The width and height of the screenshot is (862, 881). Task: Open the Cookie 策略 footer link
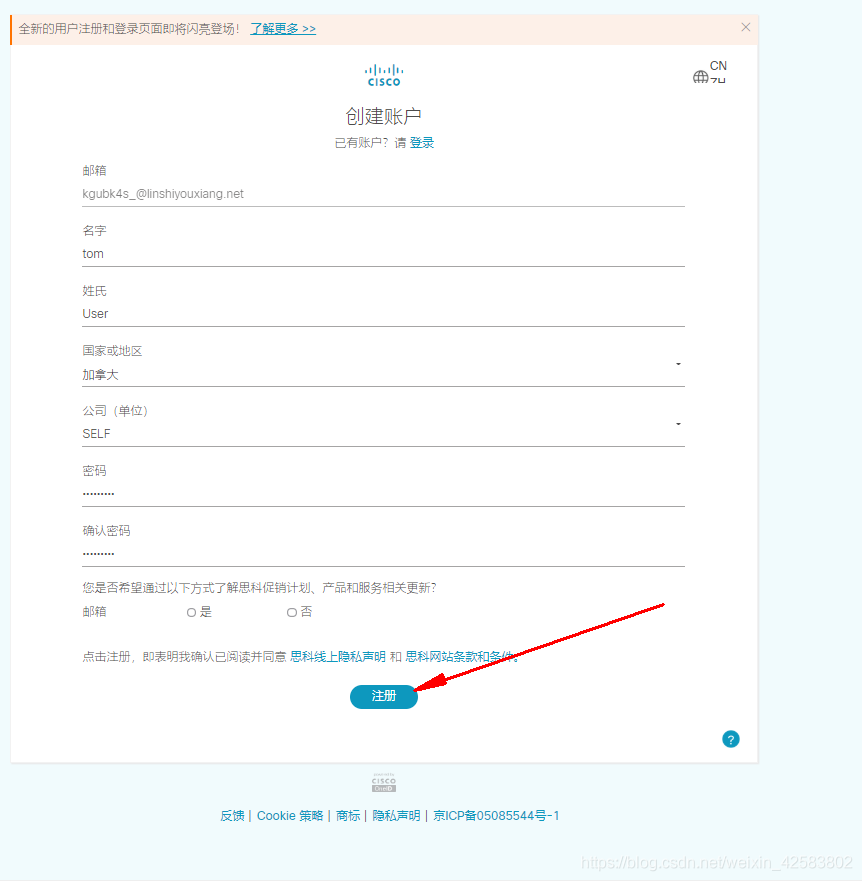pos(290,816)
